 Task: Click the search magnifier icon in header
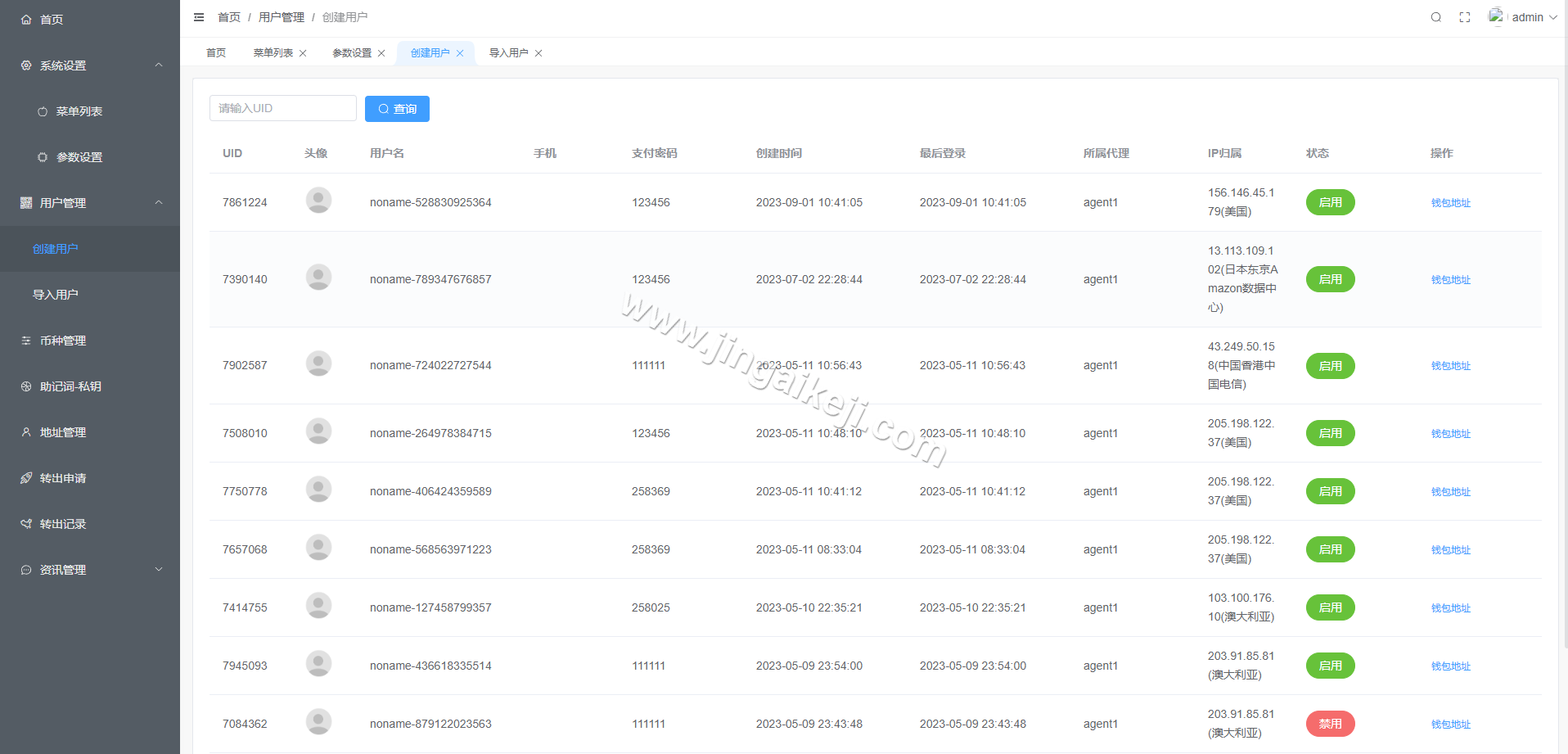pos(1435,17)
